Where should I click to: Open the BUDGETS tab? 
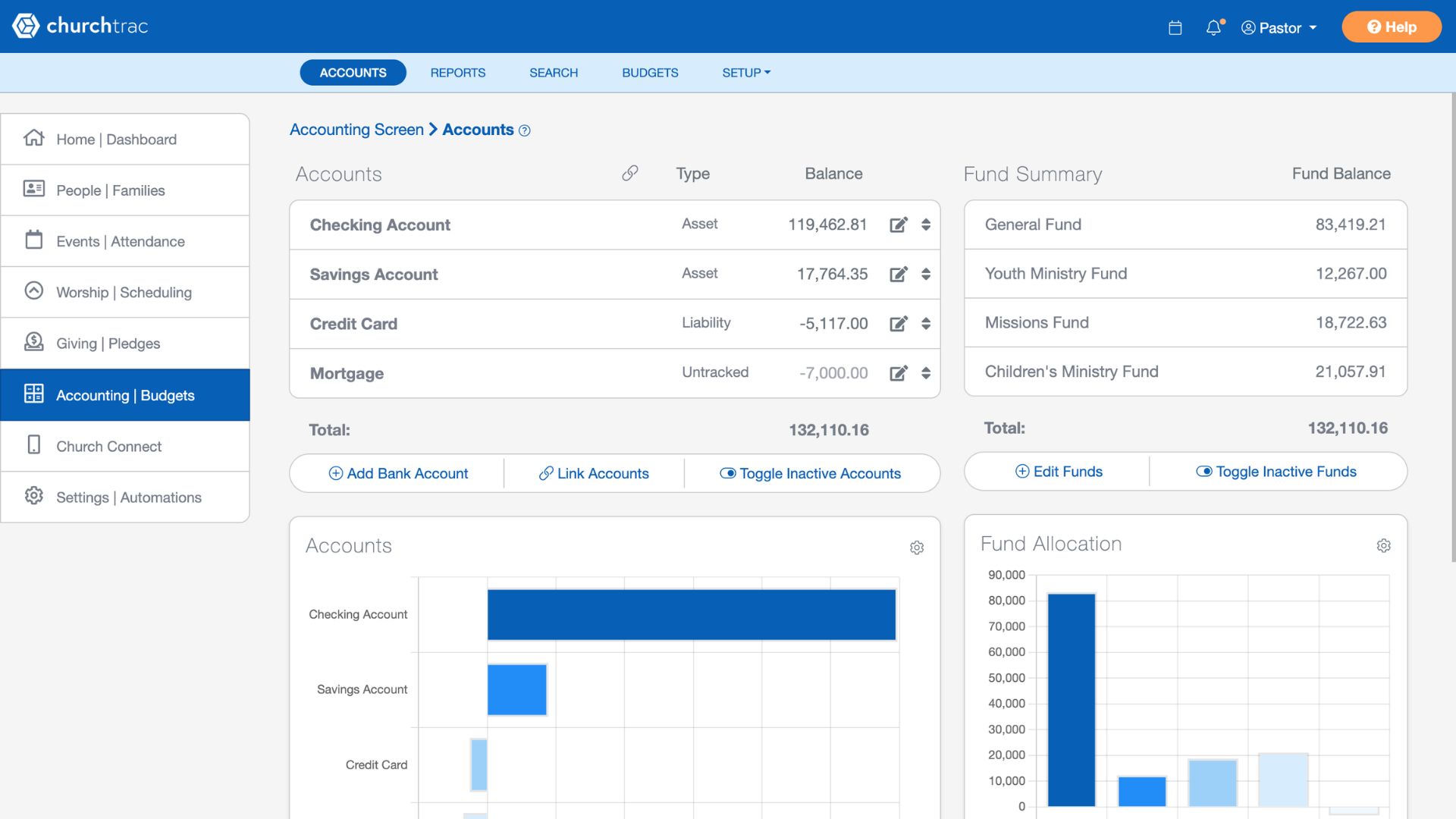650,73
